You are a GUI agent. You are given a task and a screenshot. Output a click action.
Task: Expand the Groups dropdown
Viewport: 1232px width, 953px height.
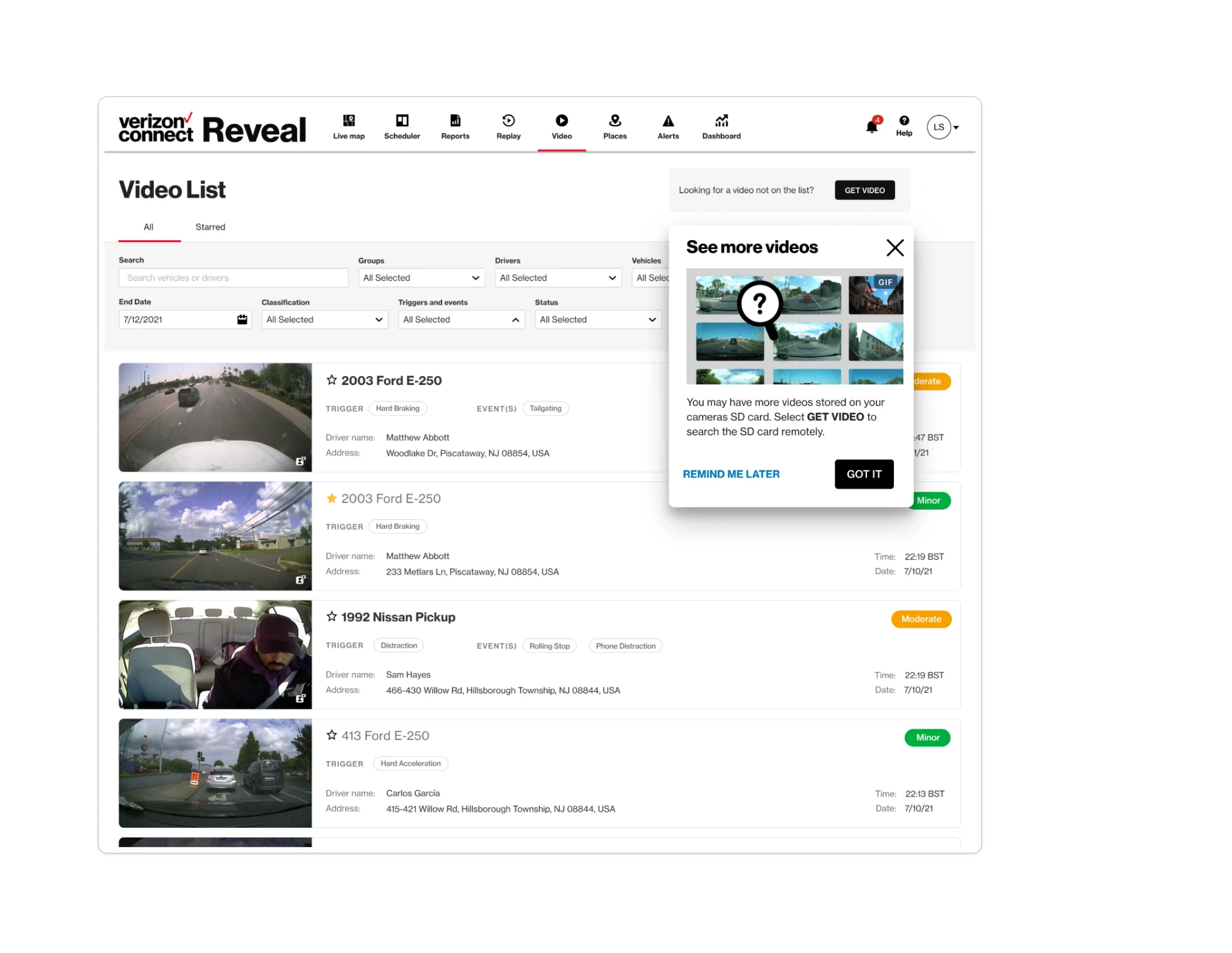422,278
